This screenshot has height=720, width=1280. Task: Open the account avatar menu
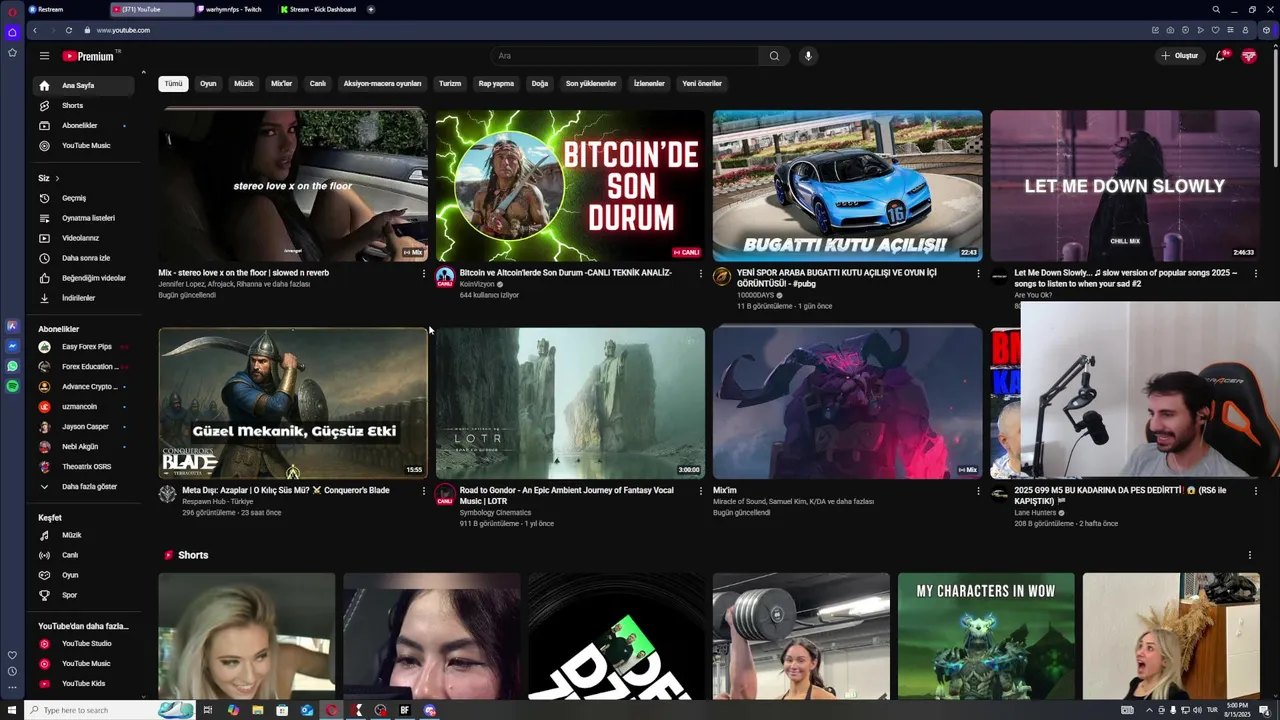pos(1249,56)
